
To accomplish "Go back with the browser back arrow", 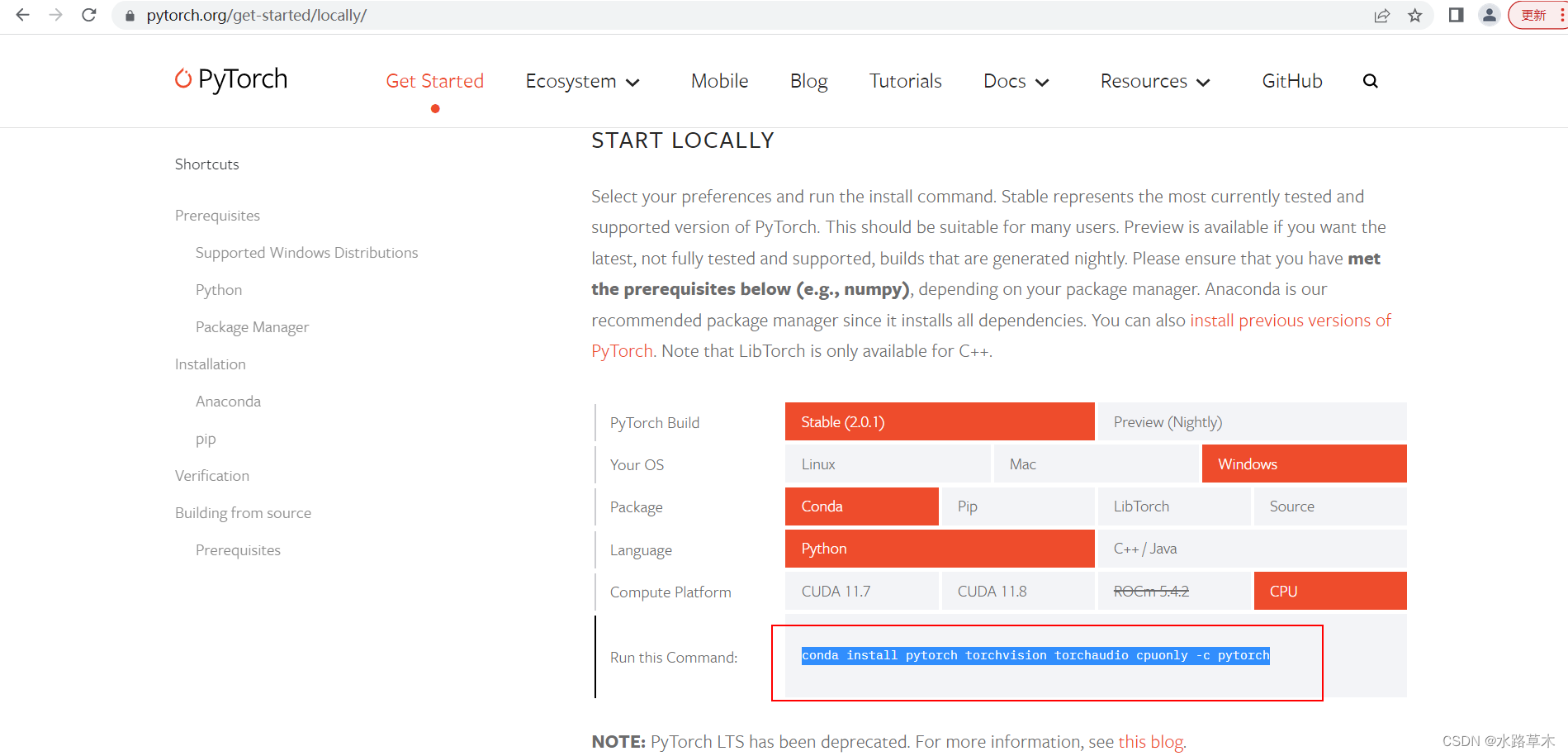I will [x=22, y=15].
